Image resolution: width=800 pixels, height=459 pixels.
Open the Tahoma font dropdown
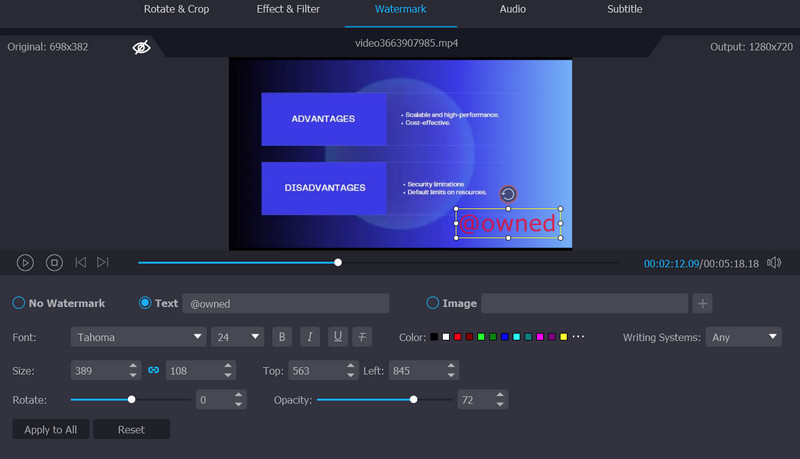click(138, 337)
